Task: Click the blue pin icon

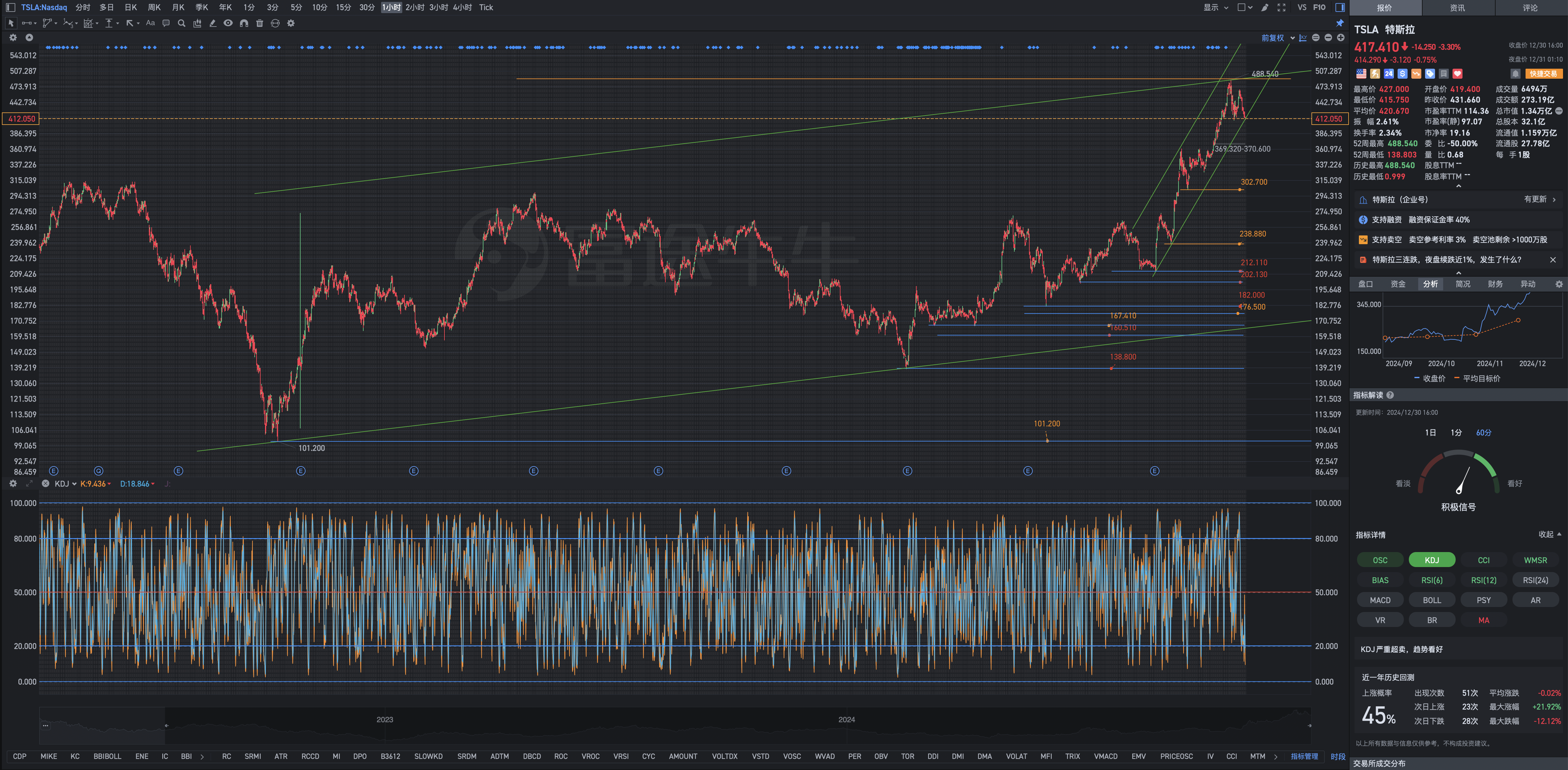Action: click(1340, 23)
